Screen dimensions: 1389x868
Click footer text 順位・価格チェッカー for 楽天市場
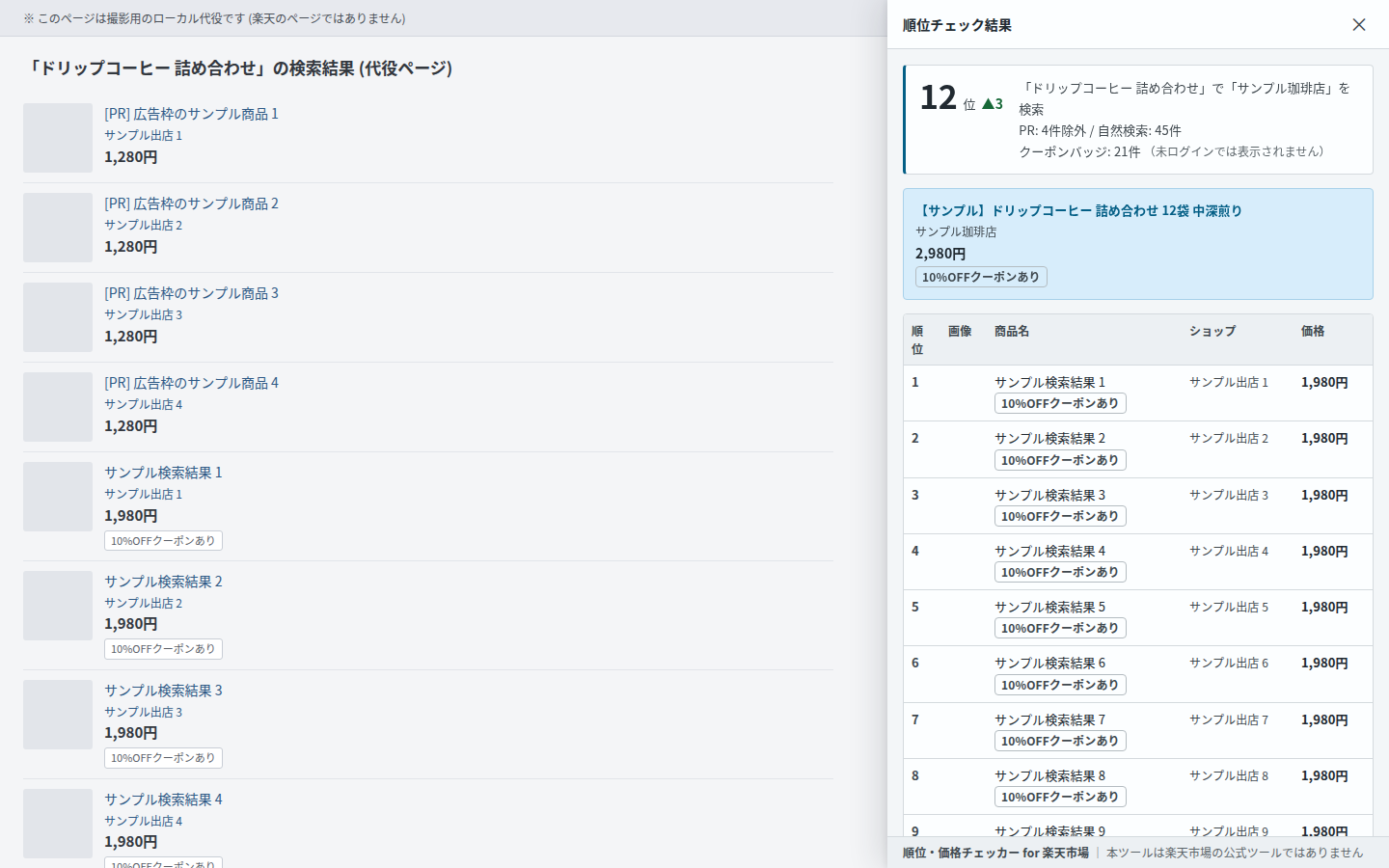[x=995, y=853]
